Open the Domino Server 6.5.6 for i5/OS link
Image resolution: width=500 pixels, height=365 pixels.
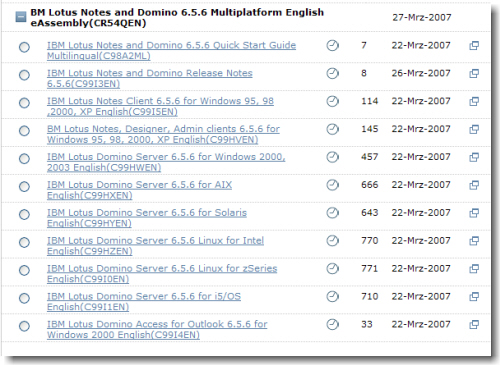pyautogui.click(x=144, y=302)
